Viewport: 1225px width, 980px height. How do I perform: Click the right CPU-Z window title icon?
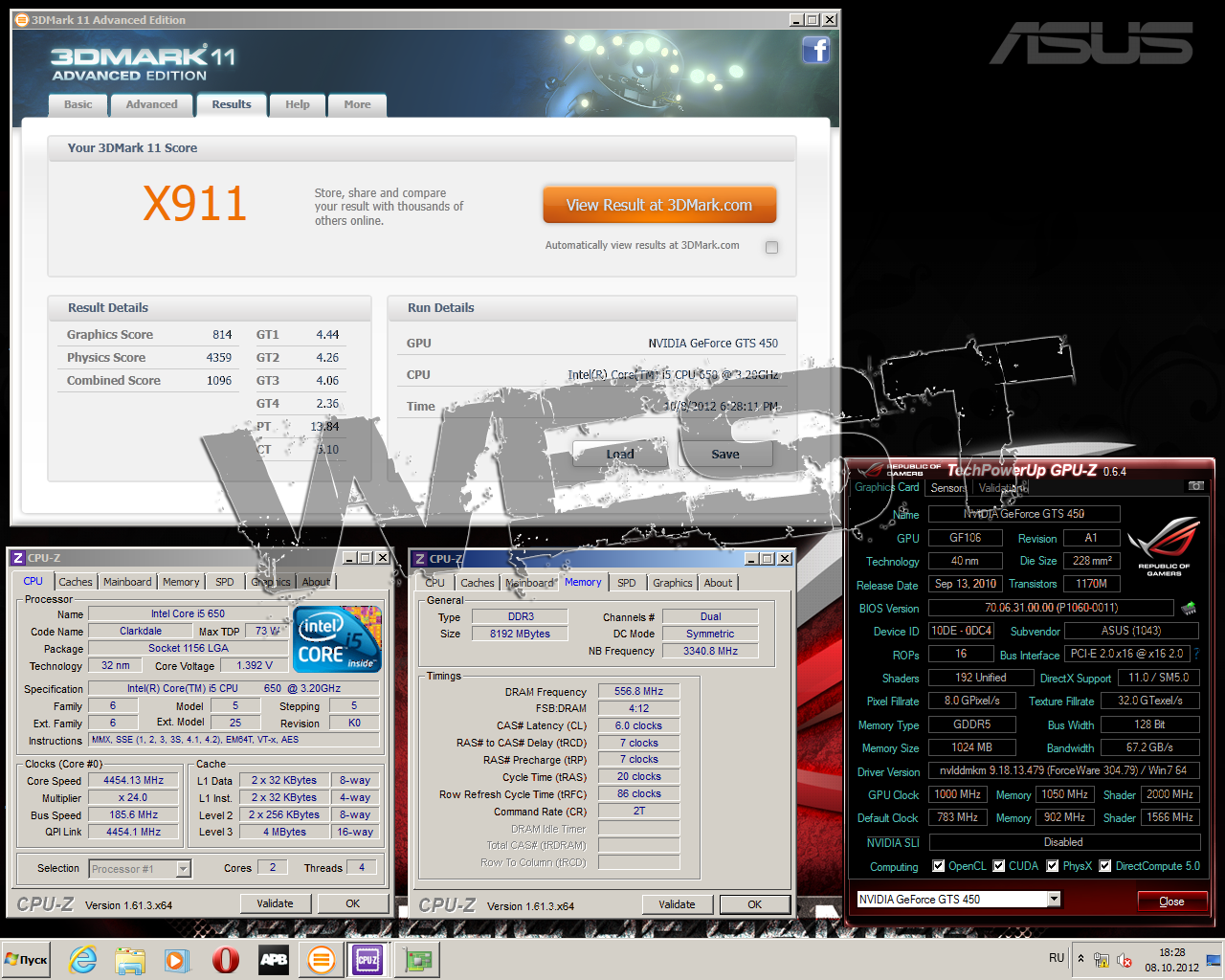(419, 559)
